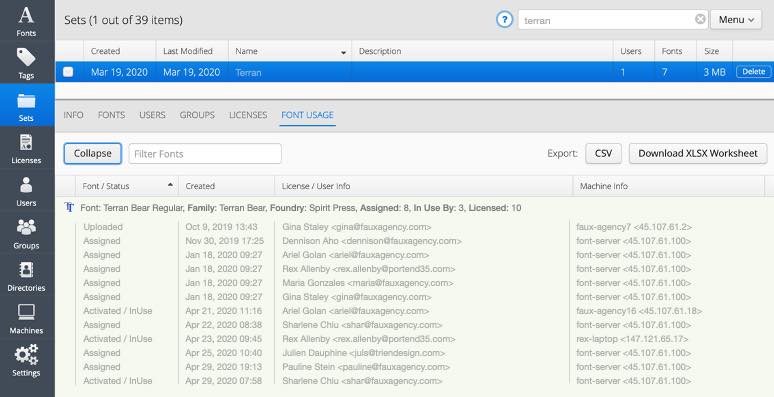Tick the checkbox for the Terran set
Viewport: 774px width, 397px height.
coord(68,72)
